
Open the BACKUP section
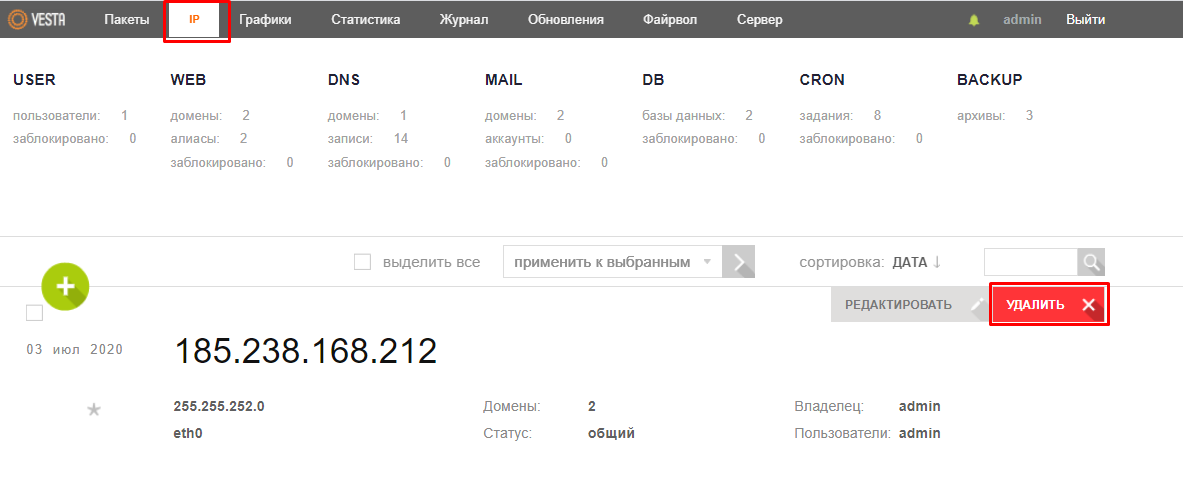(x=990, y=80)
